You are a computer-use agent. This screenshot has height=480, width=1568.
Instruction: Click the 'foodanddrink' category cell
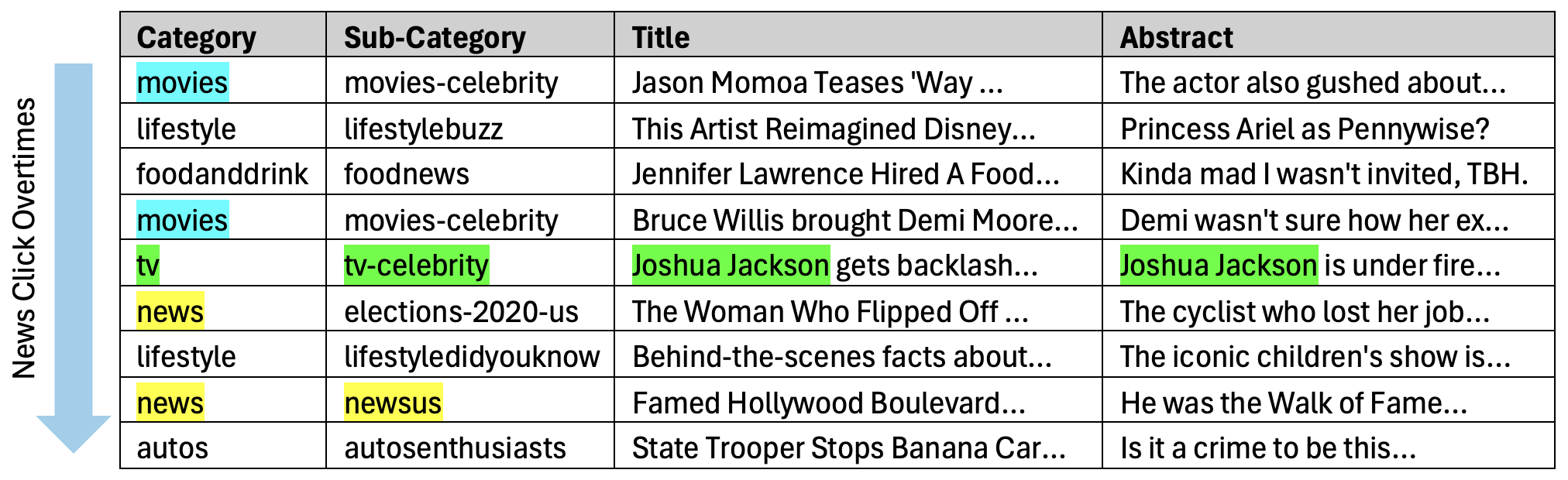coord(222,174)
